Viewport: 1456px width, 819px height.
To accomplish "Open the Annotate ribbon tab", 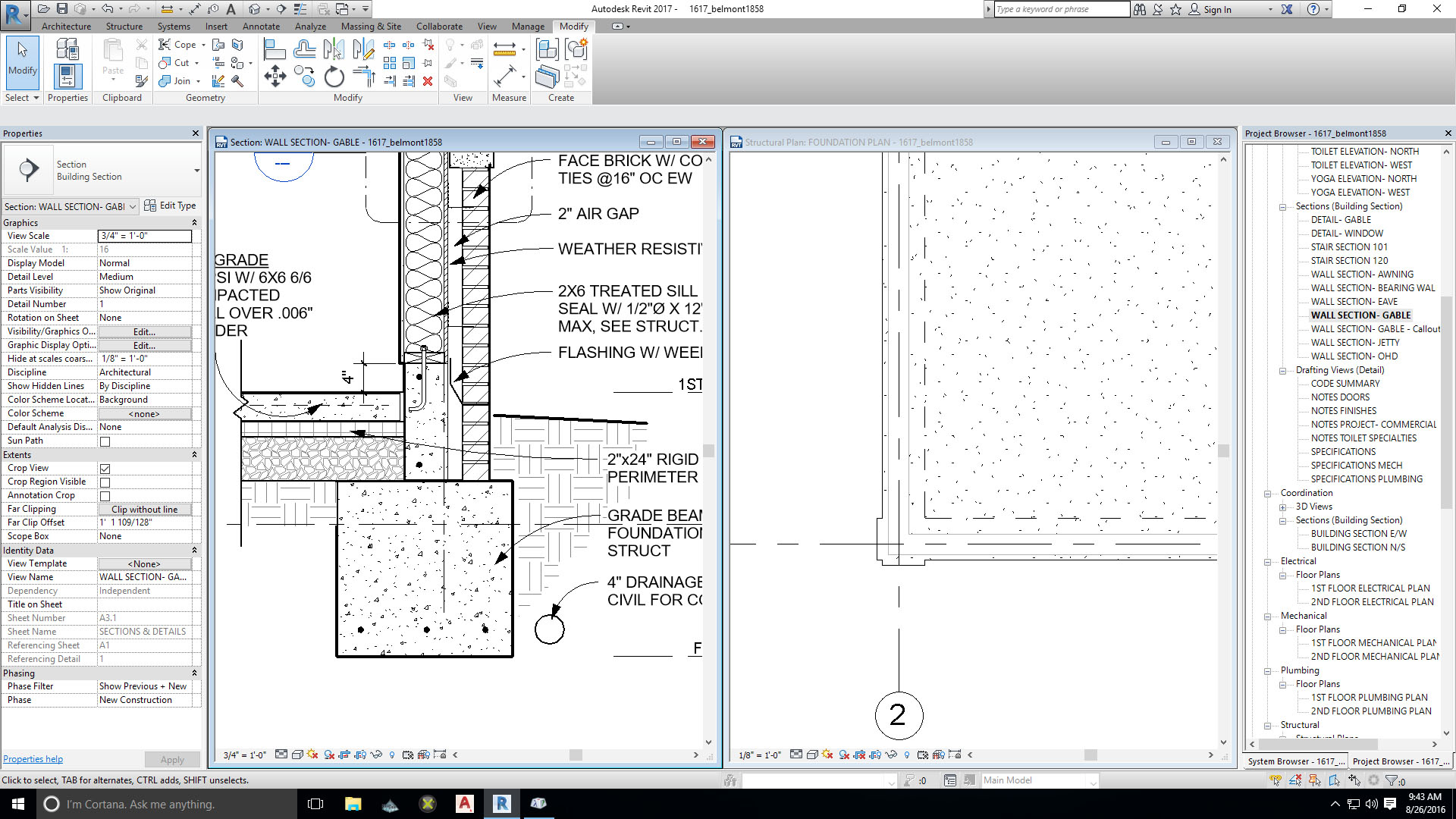I will (x=261, y=27).
